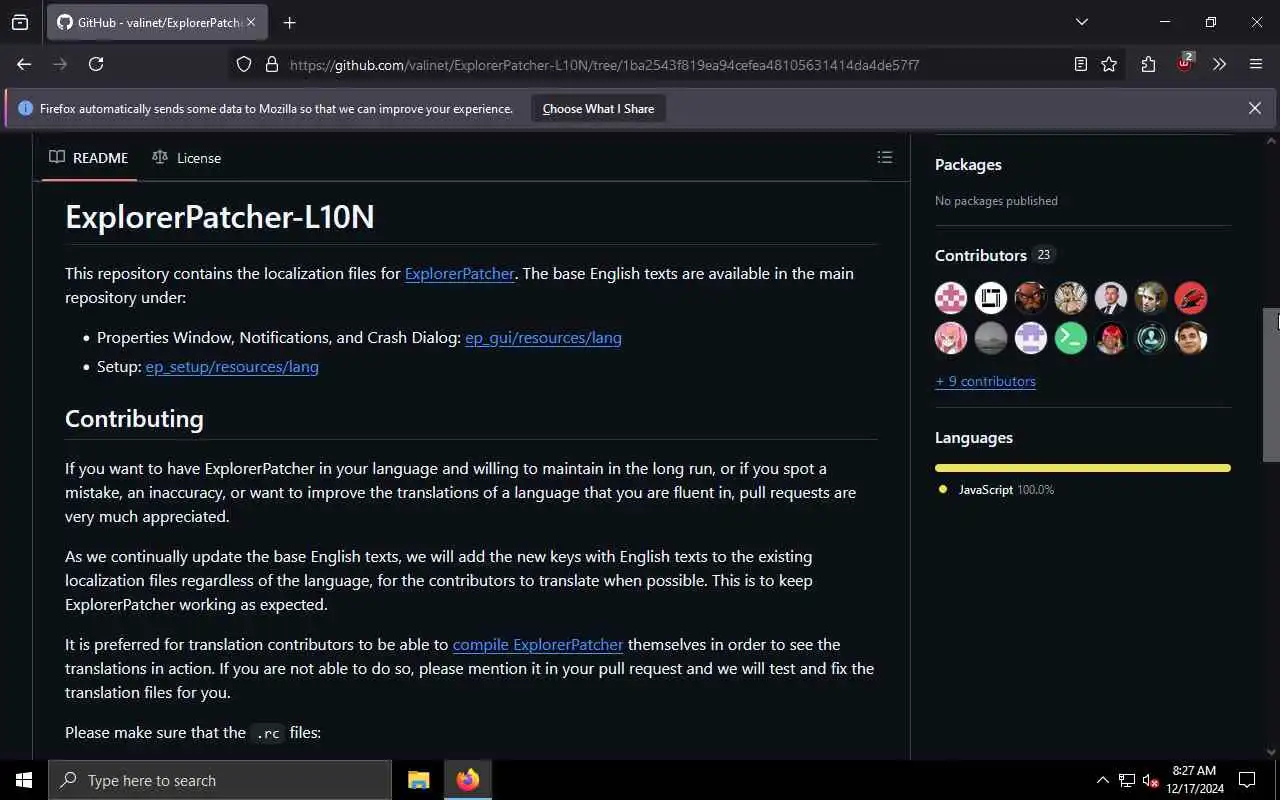This screenshot has width=1280, height=800.
Task: Open the README outline list icon
Action: point(884,157)
